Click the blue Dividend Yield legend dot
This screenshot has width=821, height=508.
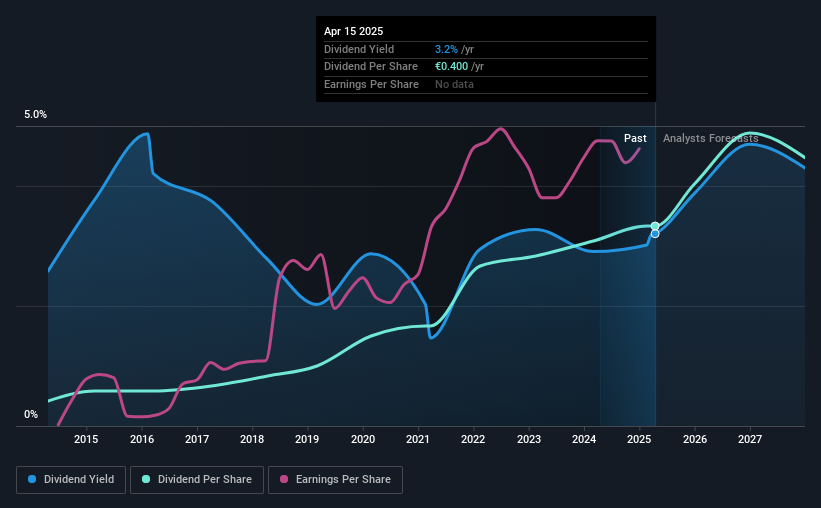[x=32, y=479]
